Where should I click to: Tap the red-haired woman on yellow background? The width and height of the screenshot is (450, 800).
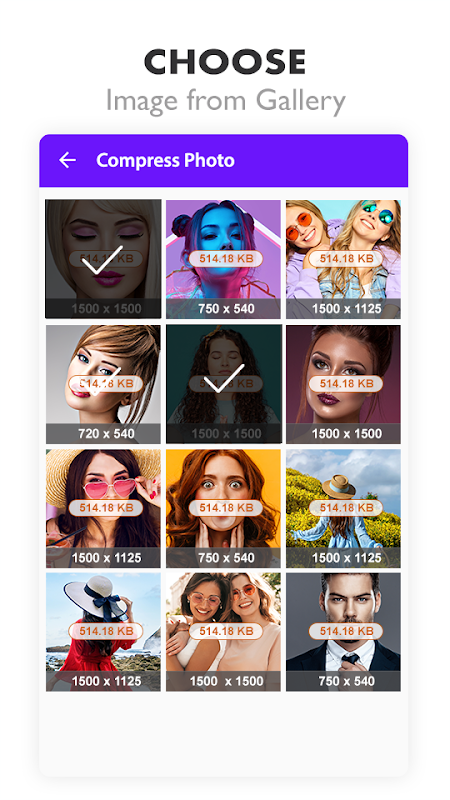point(223,508)
